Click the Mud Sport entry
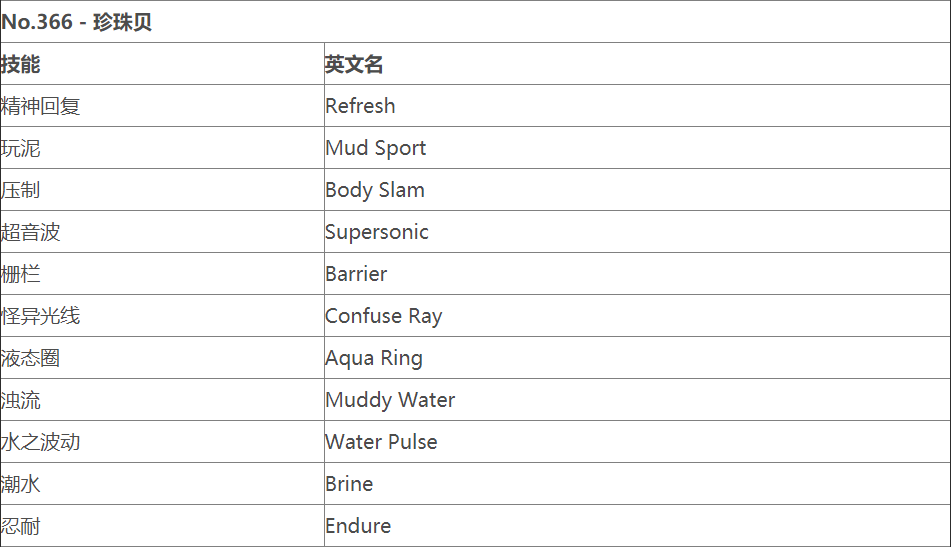 375,148
